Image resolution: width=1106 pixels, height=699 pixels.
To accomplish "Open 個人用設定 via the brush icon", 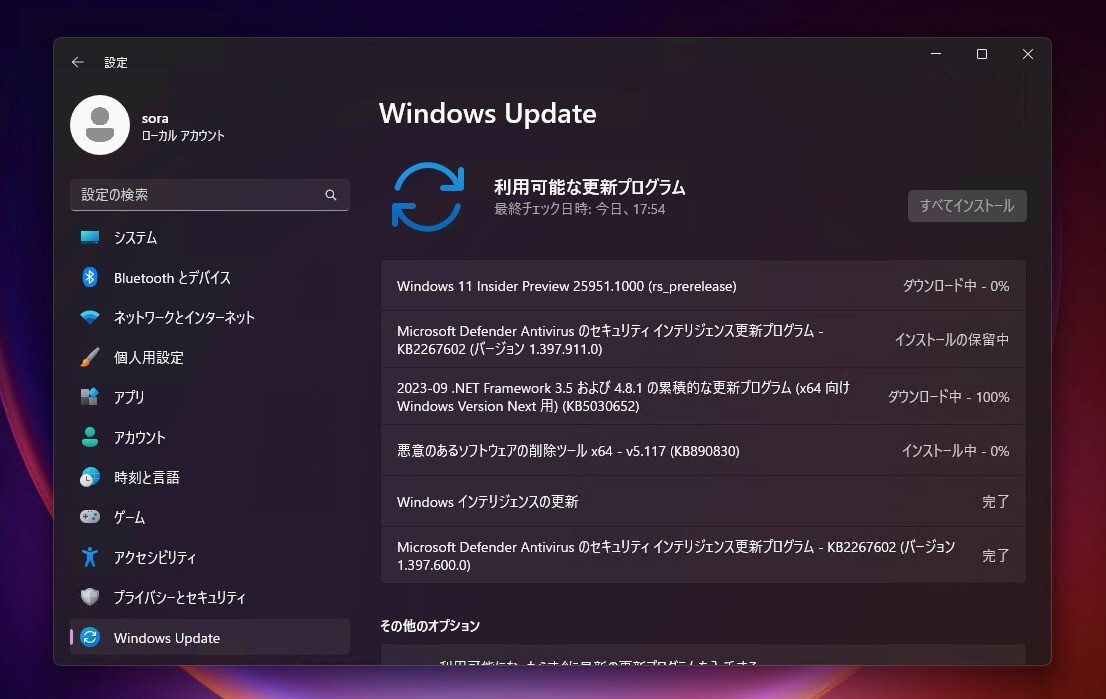I will point(89,357).
